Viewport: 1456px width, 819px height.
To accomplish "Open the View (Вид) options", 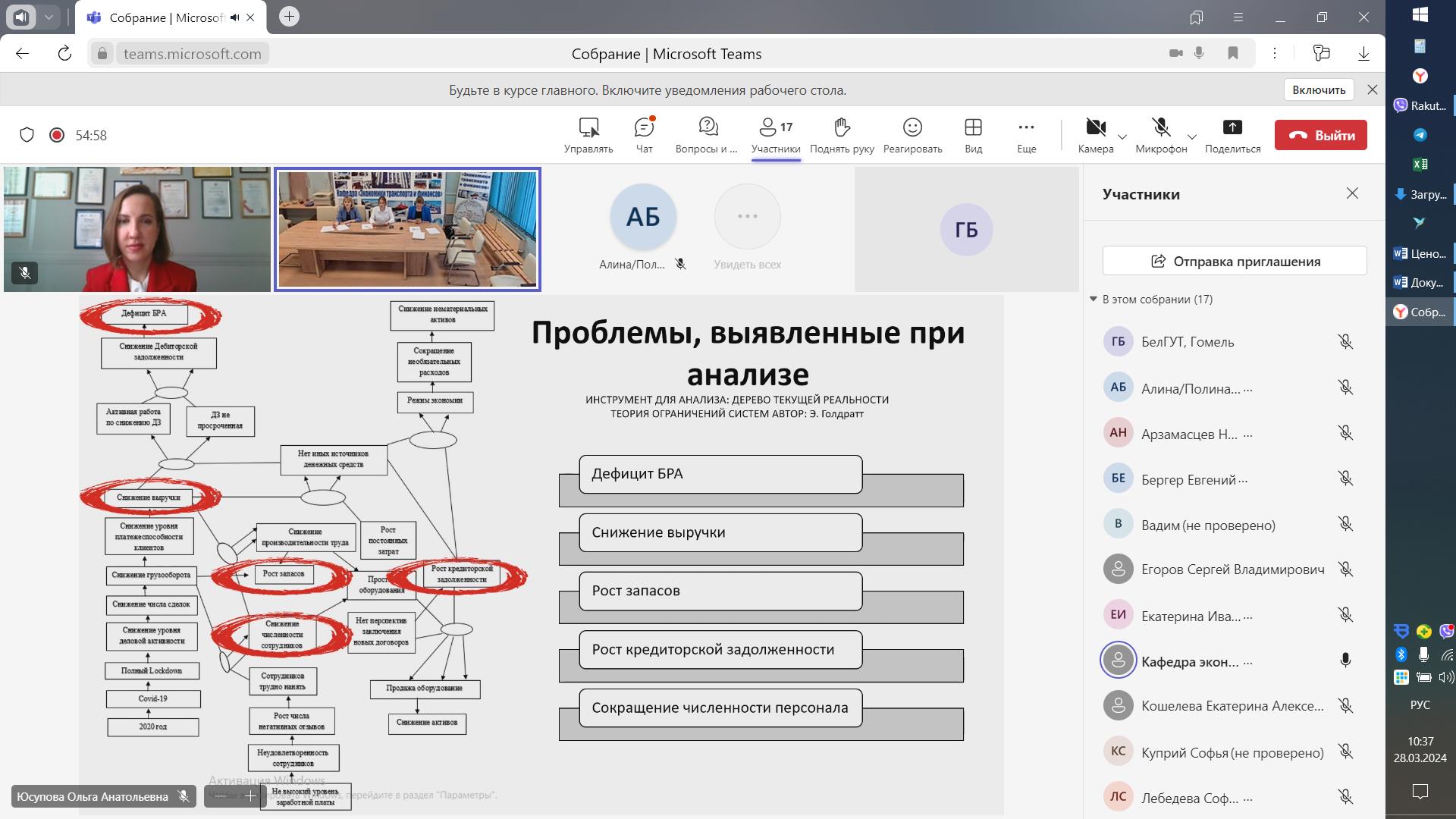I will pos(974,135).
